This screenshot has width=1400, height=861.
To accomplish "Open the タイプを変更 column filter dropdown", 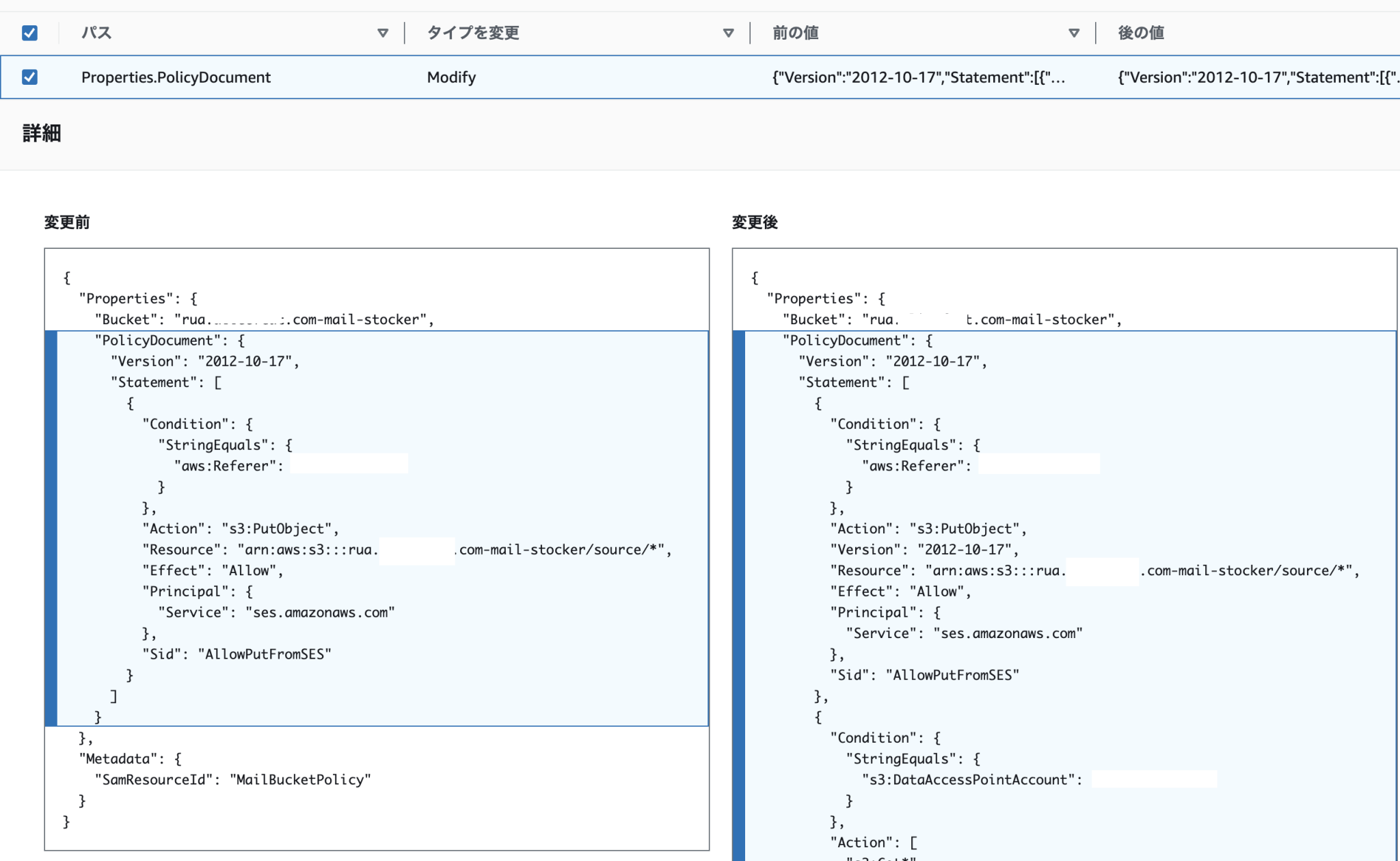I will point(729,32).
